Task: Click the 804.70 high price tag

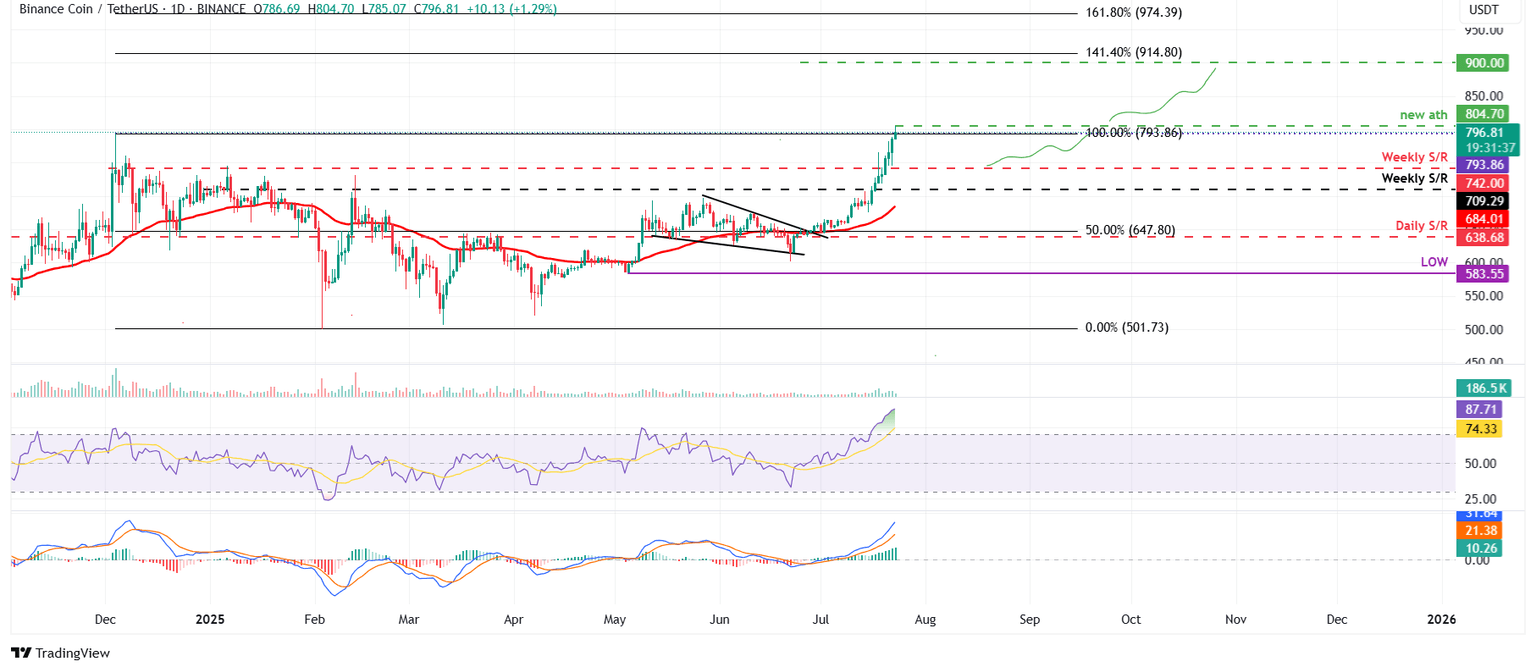Action: point(1482,114)
